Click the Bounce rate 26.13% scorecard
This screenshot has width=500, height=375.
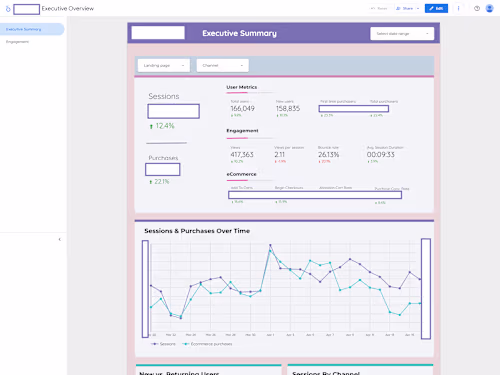coord(328,154)
